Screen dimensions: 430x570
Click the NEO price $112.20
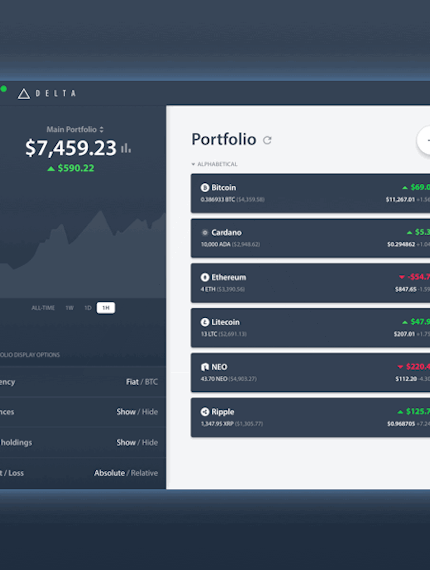[406, 379]
